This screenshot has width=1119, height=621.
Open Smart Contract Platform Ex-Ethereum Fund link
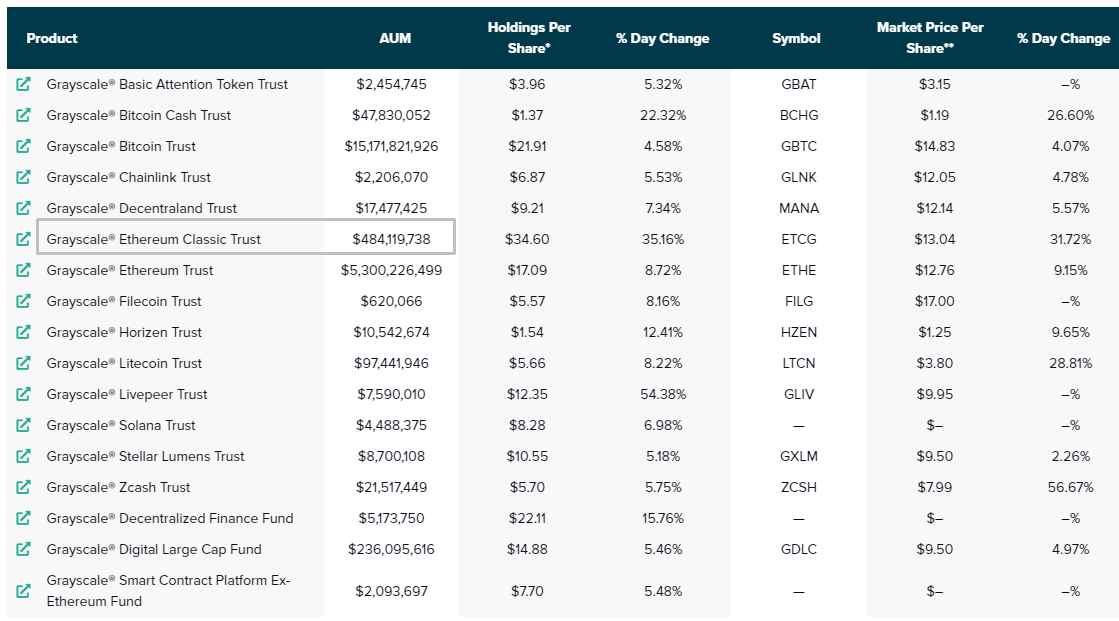168,591
